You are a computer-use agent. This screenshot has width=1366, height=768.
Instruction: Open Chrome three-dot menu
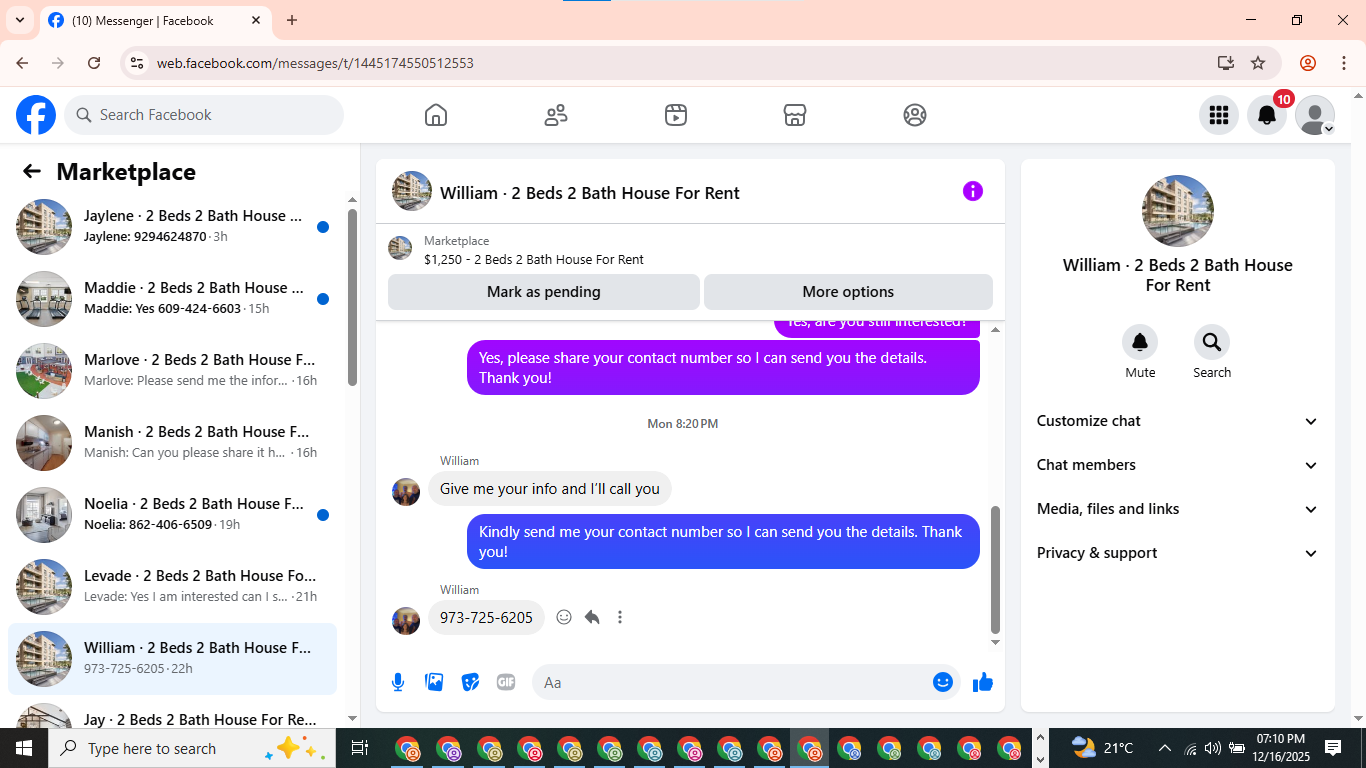click(x=1343, y=63)
